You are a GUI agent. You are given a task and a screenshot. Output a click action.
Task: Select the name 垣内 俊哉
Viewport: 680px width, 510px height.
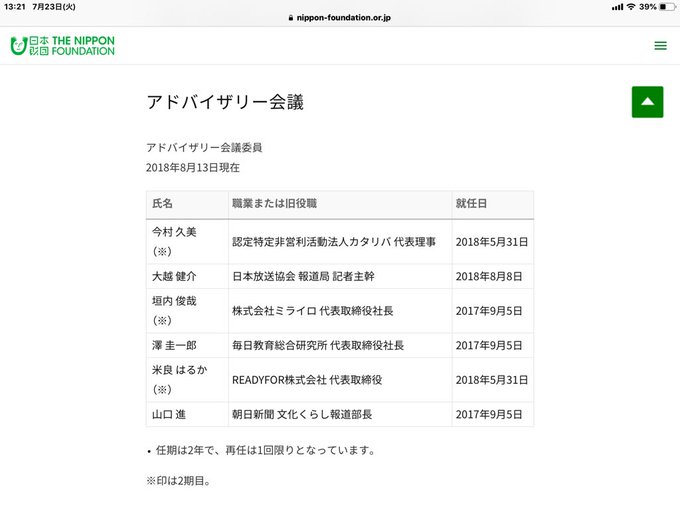pos(174,301)
